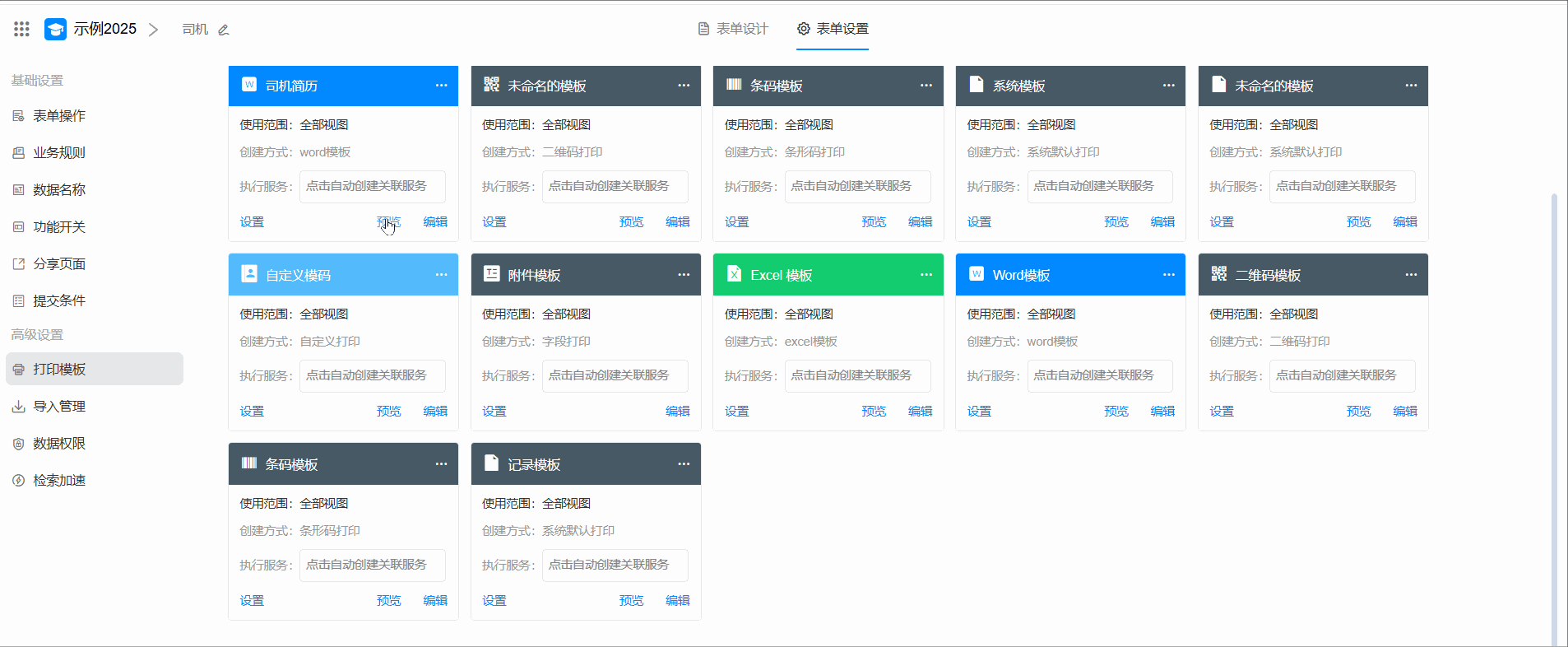Screen dimensions: 1568x647
Task: Open more options on 司机简历 card
Action: click(441, 86)
